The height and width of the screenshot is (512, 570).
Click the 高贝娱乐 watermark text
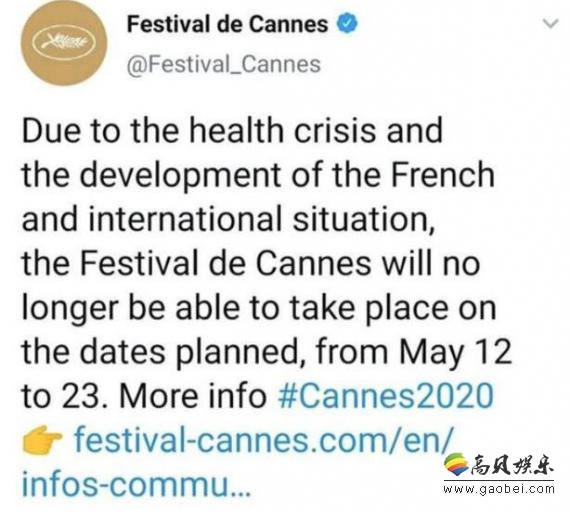(512, 465)
